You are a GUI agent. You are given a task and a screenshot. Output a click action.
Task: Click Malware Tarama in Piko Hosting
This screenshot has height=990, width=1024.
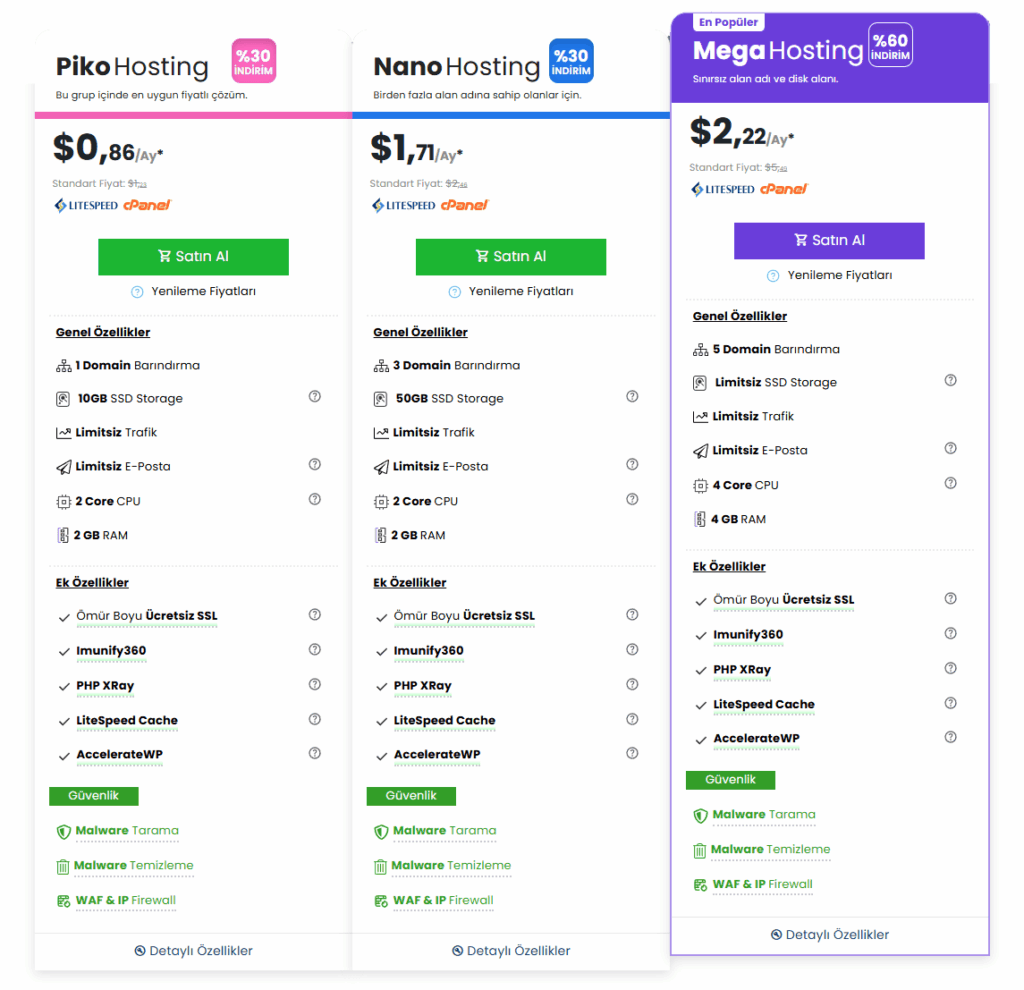click(126, 830)
